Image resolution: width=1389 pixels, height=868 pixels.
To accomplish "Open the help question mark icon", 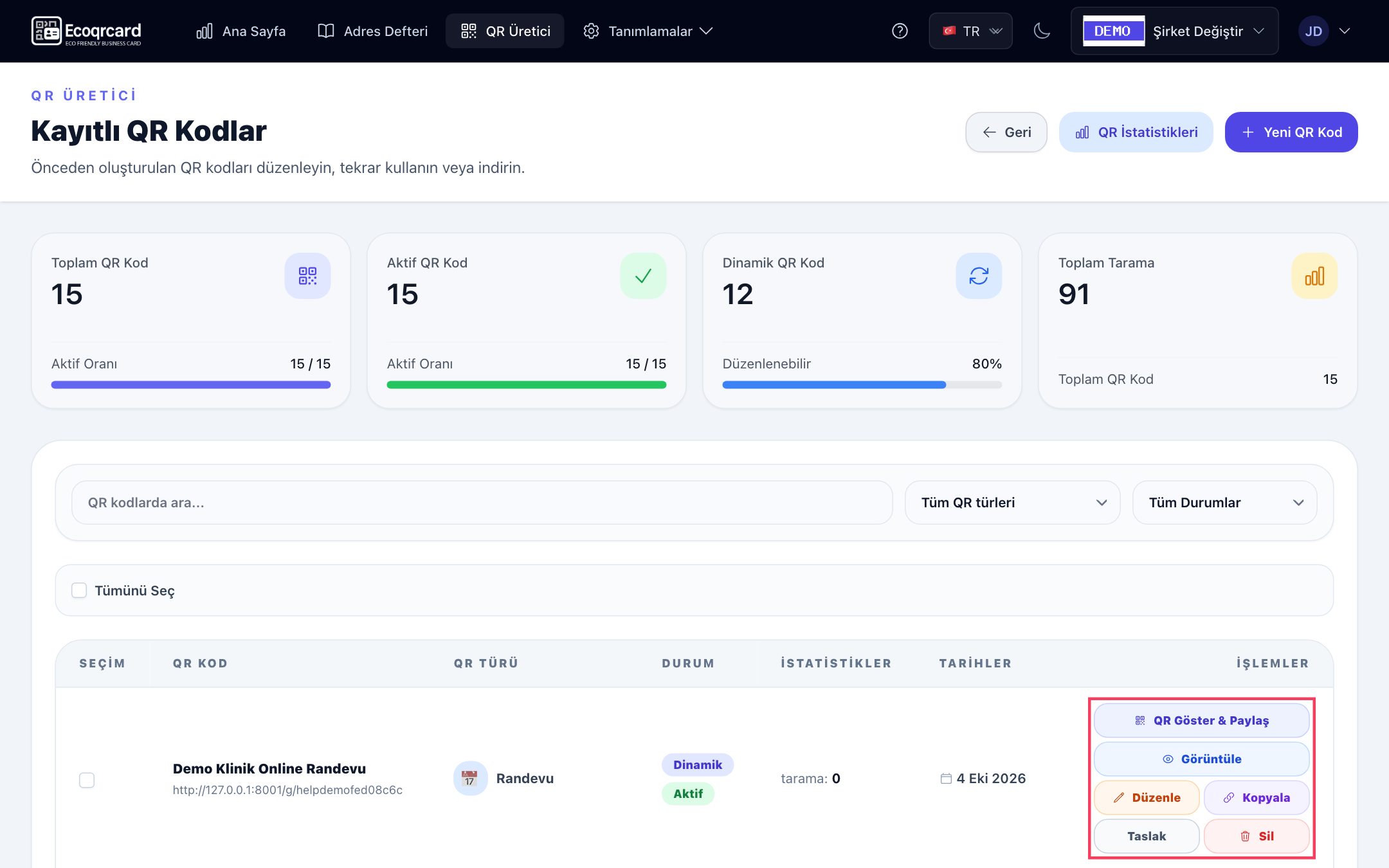I will click(900, 31).
